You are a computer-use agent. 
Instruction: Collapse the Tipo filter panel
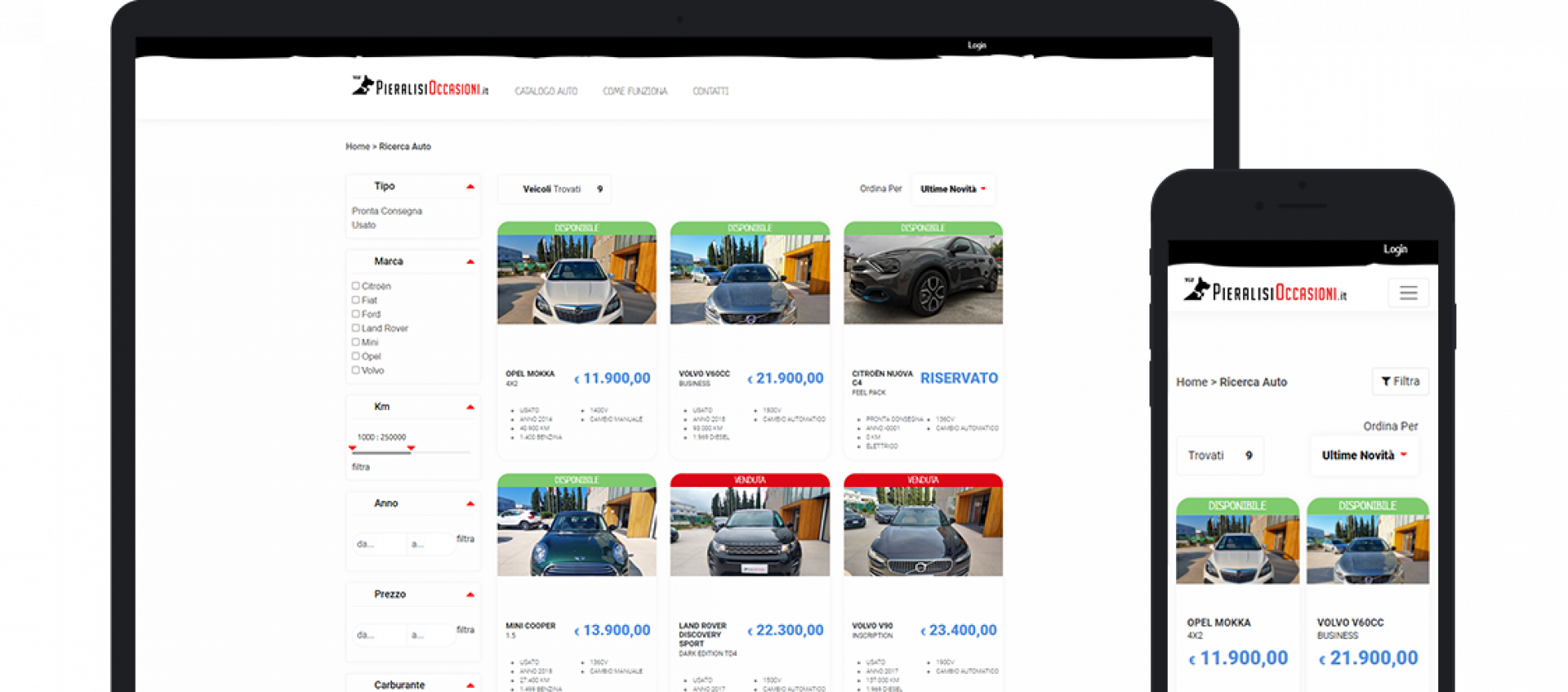point(470,187)
